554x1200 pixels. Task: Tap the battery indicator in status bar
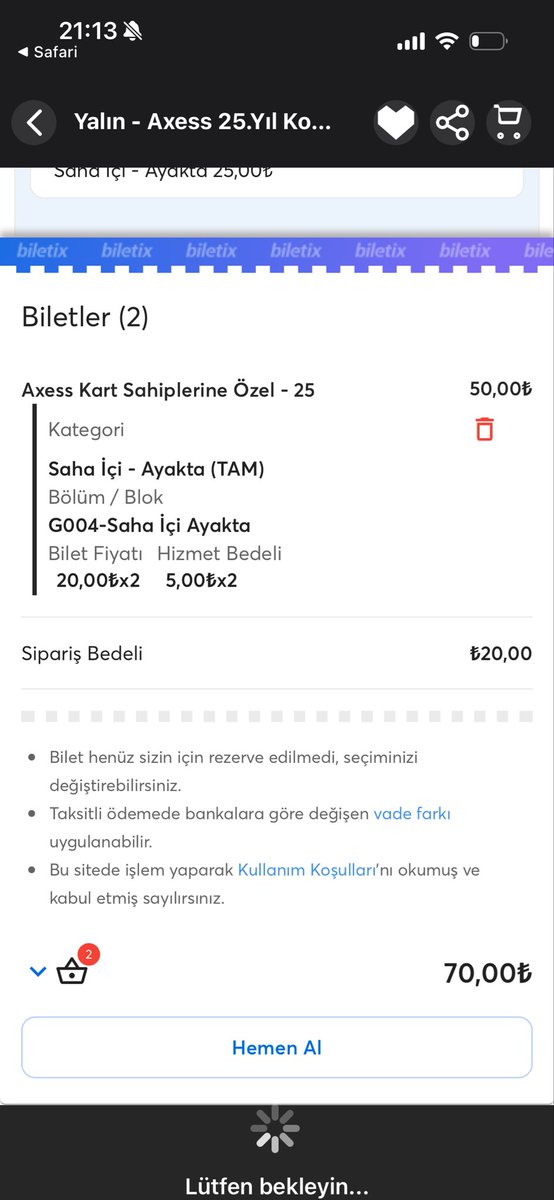tap(489, 42)
